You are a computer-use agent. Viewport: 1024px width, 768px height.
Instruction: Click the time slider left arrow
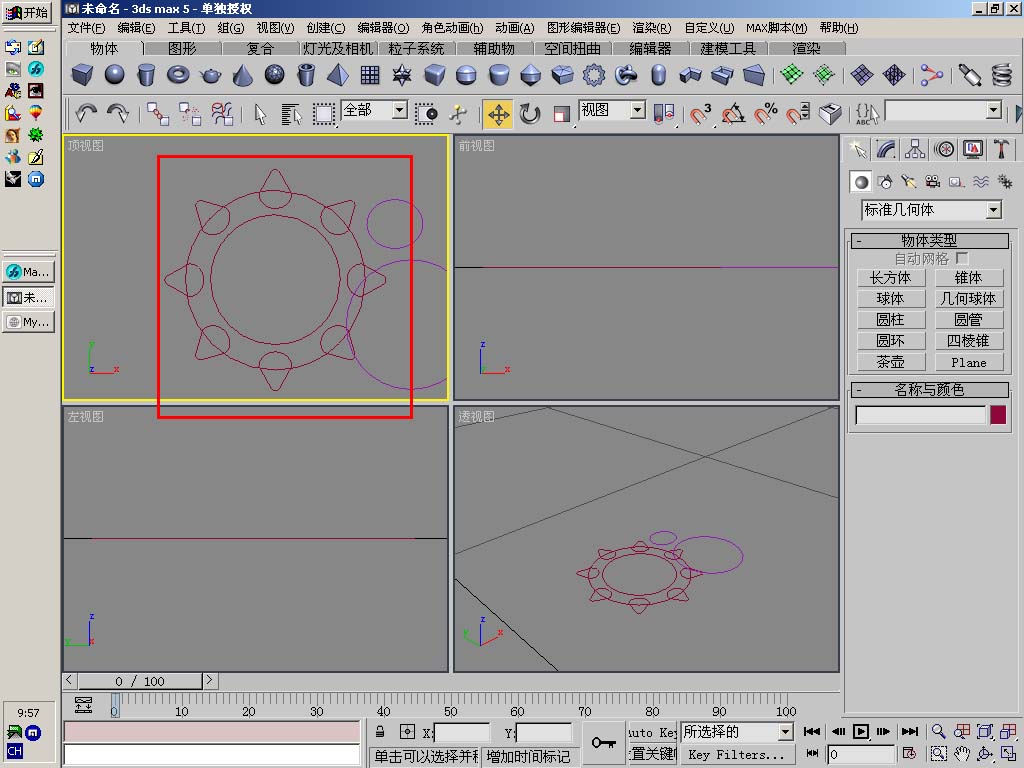click(x=70, y=680)
